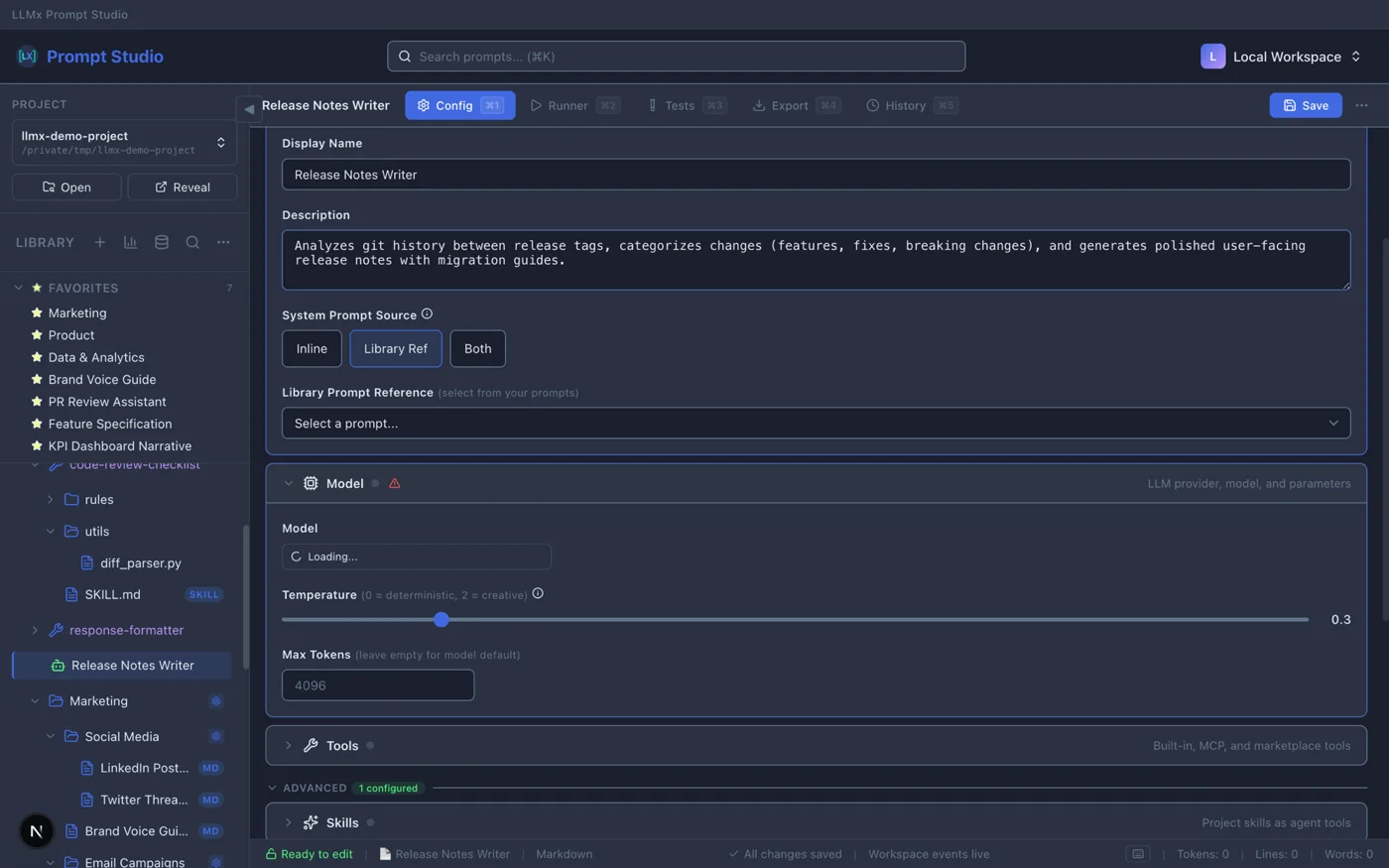Open the Local Workspace switcher
This screenshot has height=868, width=1389.
[x=1284, y=56]
